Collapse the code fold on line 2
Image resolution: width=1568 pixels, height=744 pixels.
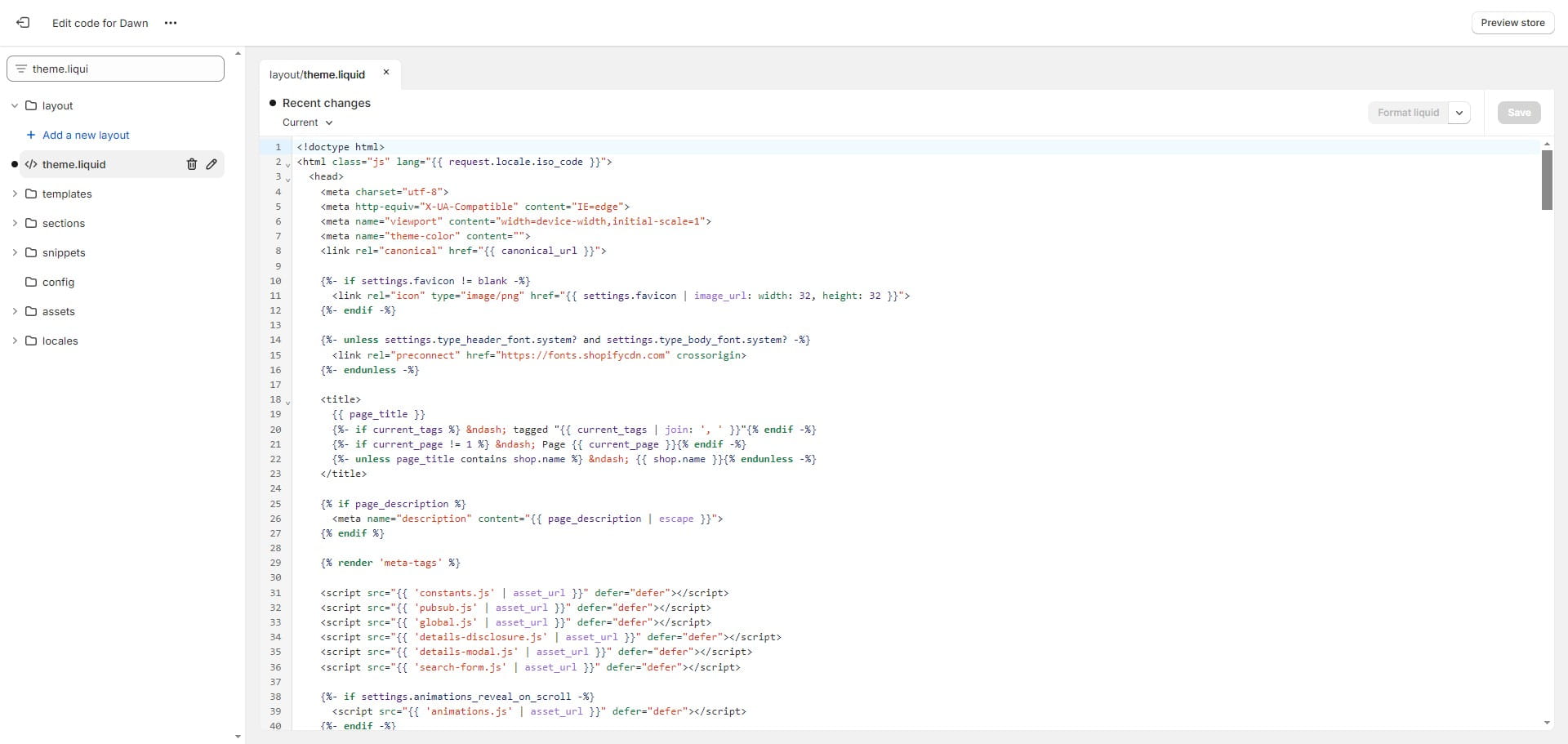click(x=287, y=163)
